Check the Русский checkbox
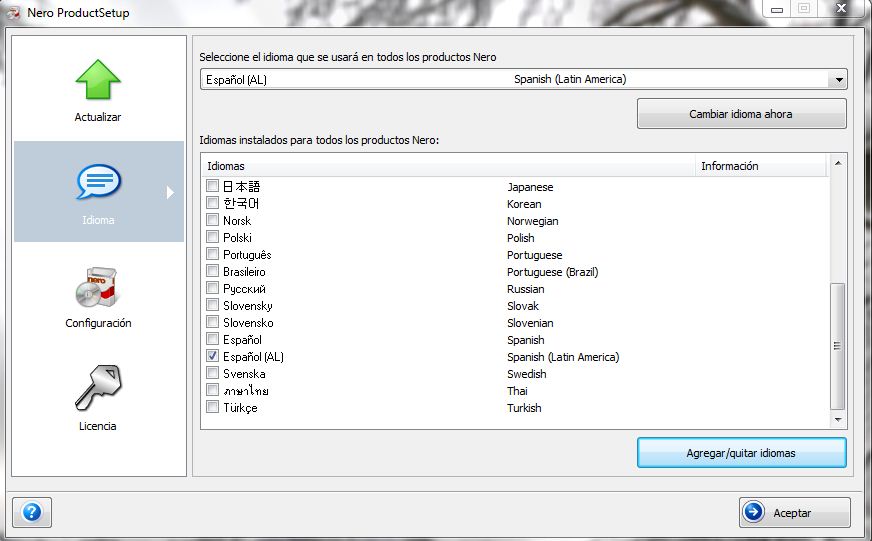The image size is (872, 541). click(x=212, y=287)
